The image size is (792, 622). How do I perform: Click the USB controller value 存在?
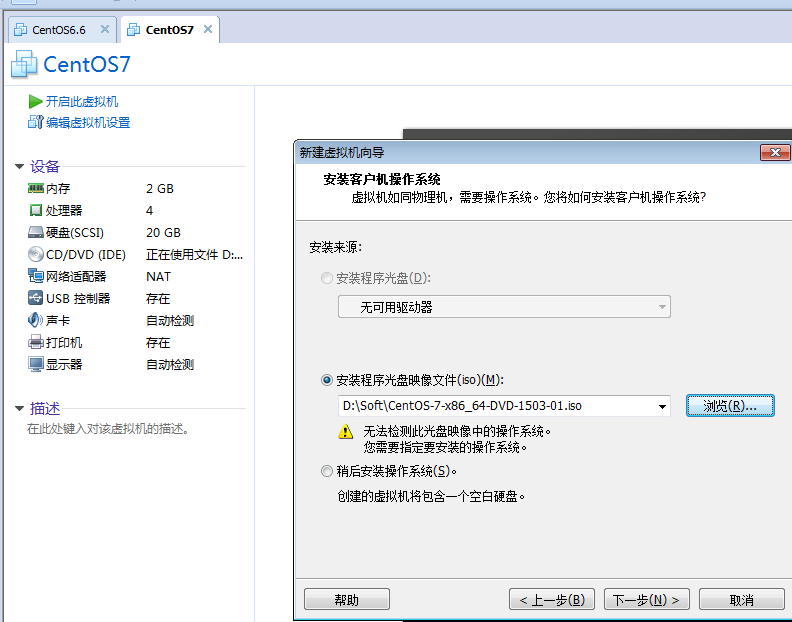coord(158,299)
